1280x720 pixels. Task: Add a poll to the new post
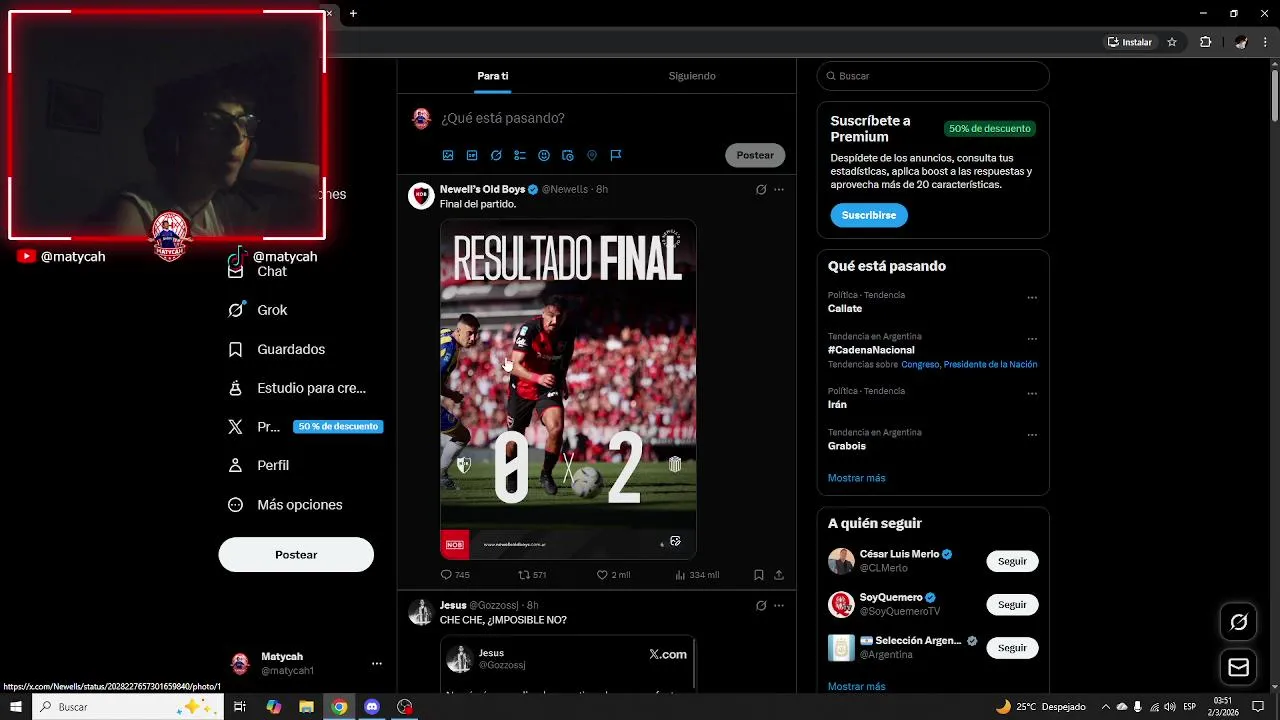520,155
